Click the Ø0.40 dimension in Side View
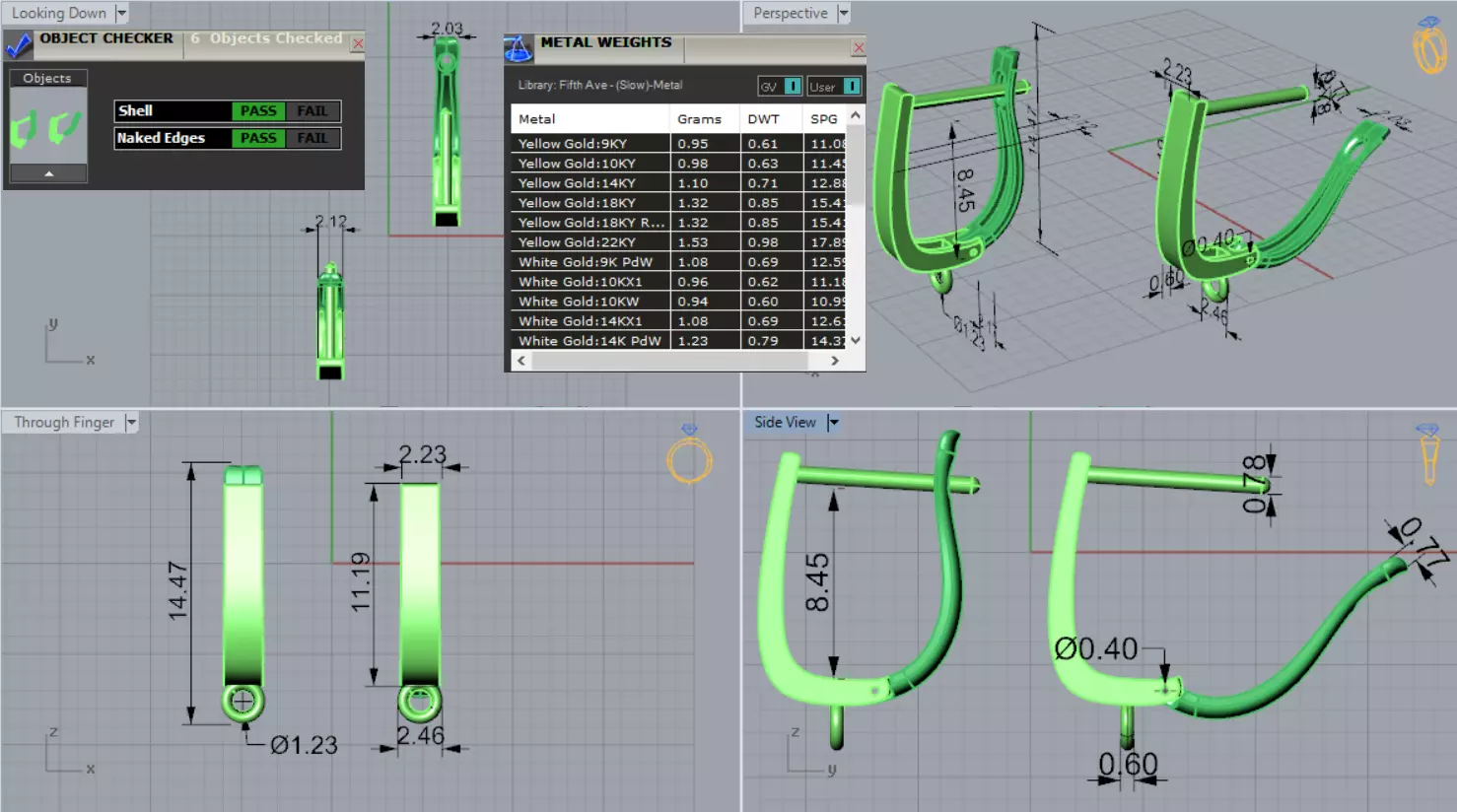1457x812 pixels. pos(1095,648)
